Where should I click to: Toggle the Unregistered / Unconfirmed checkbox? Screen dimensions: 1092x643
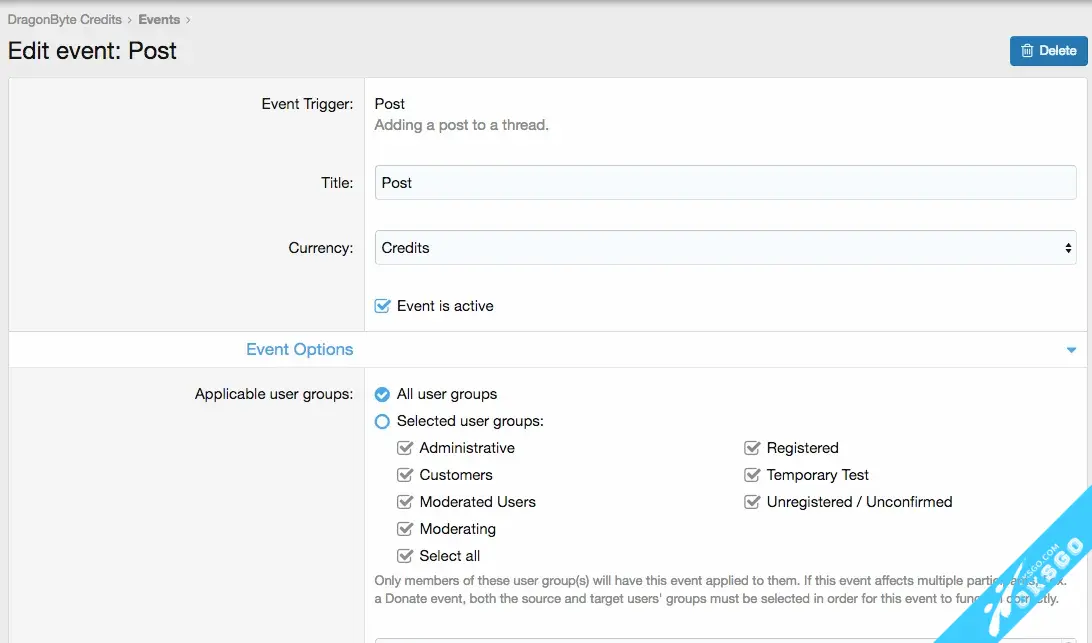(x=752, y=503)
